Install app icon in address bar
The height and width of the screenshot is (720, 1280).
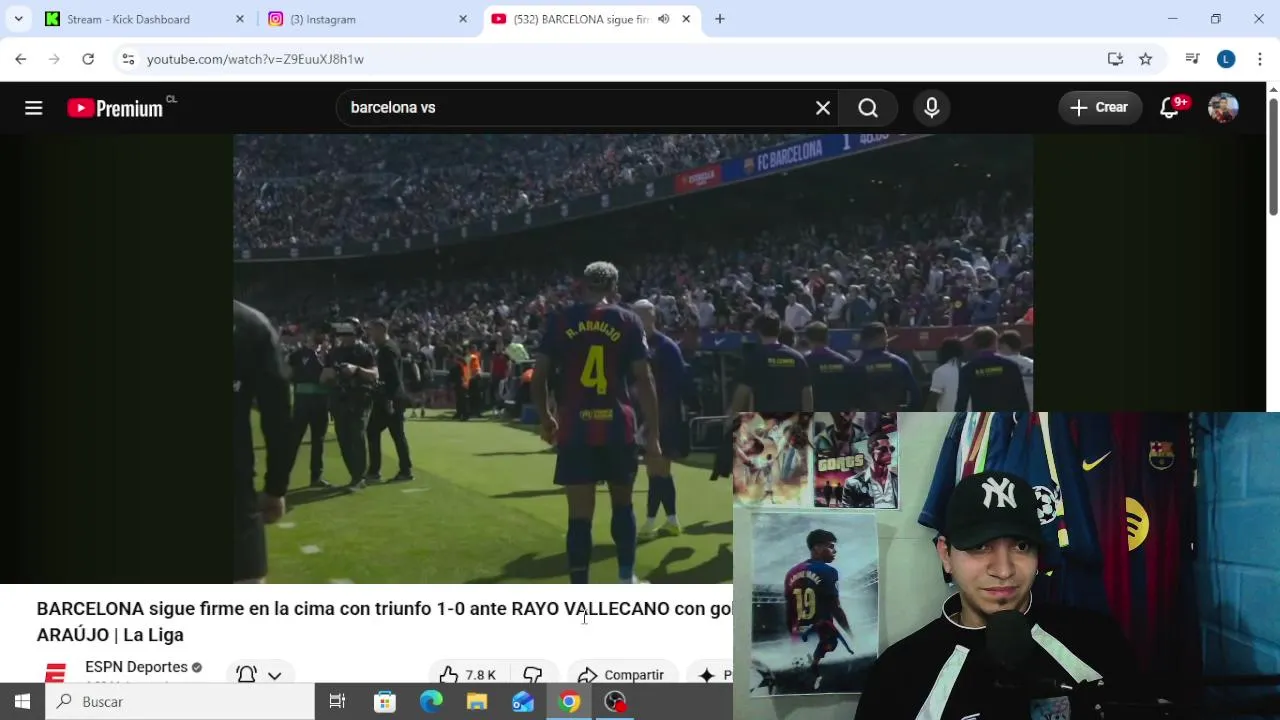point(1115,59)
